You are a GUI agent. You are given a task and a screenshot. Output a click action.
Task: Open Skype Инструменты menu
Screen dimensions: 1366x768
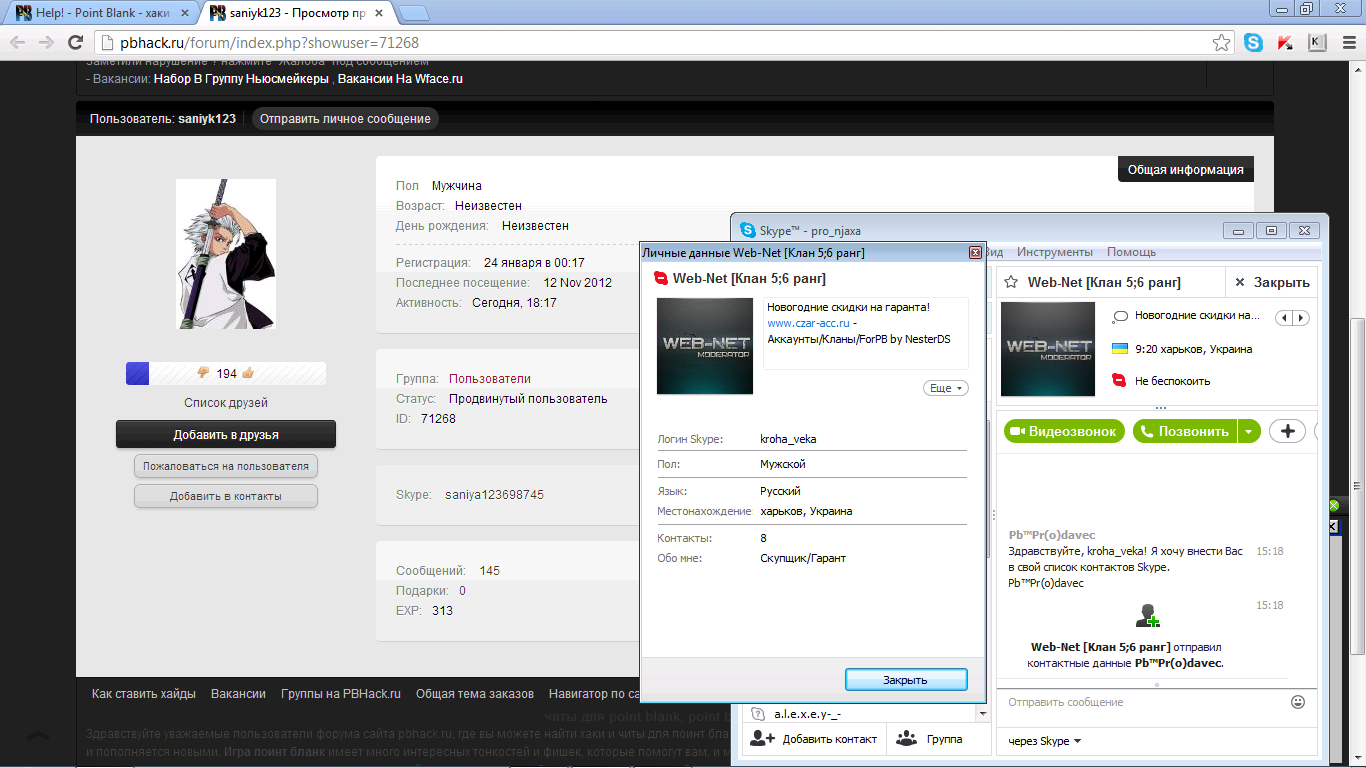click(x=1055, y=252)
